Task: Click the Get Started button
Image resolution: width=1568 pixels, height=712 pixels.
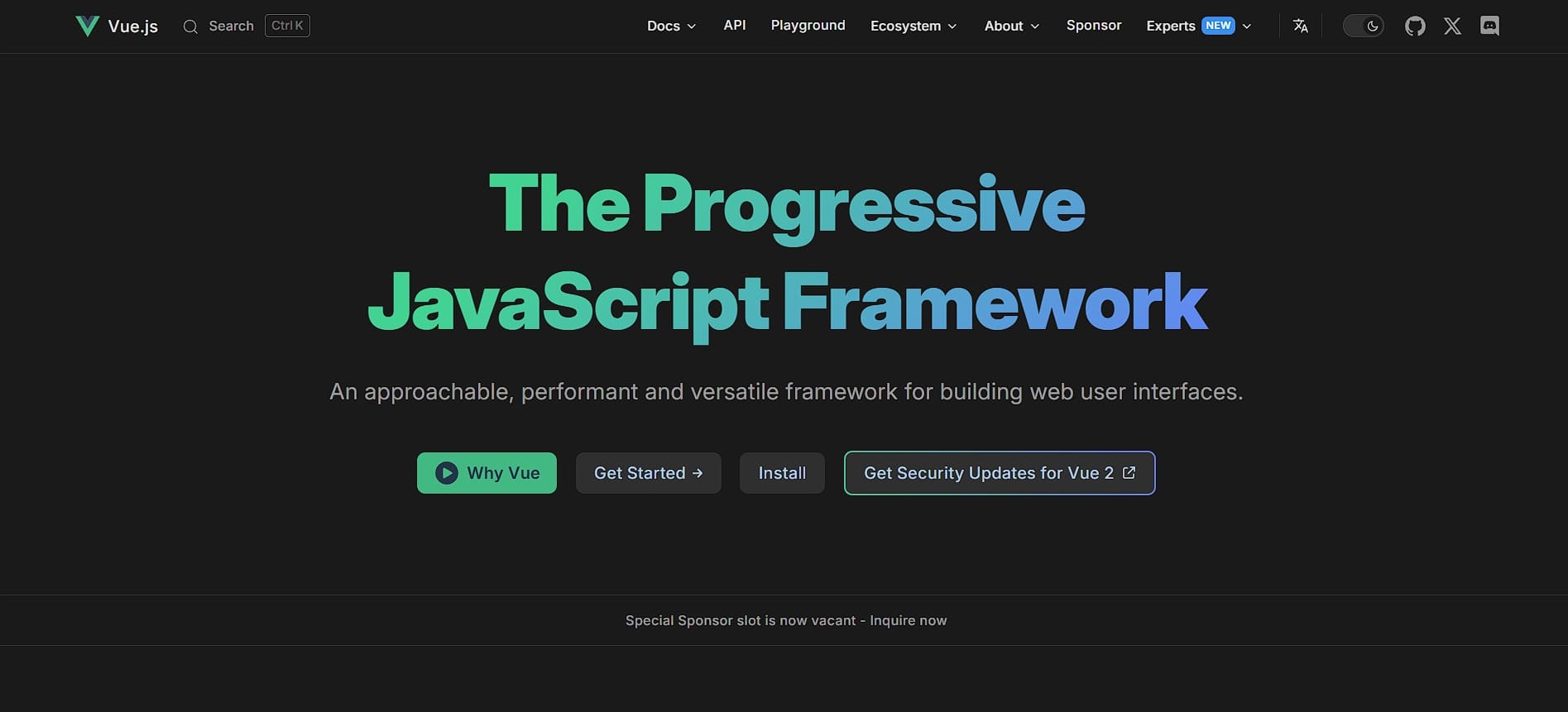Action: [x=648, y=473]
